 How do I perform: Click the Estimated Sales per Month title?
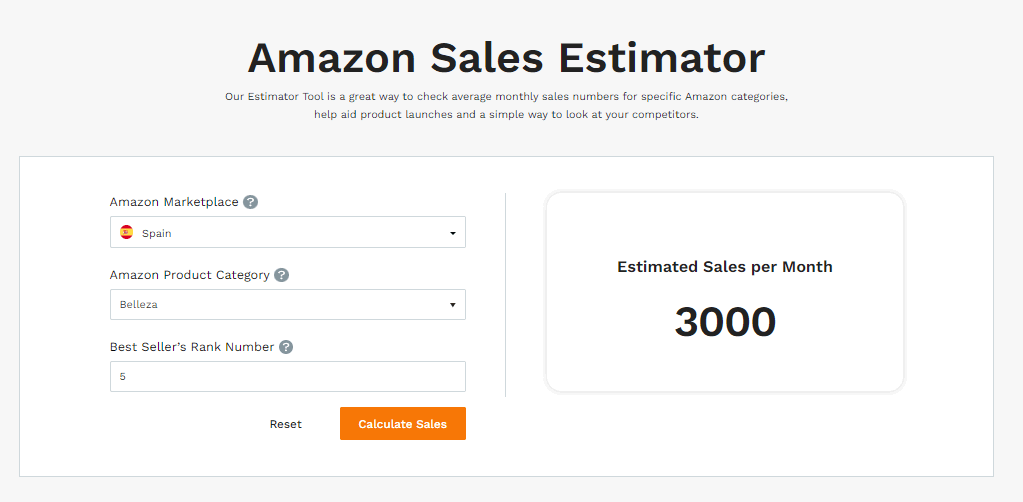[725, 267]
